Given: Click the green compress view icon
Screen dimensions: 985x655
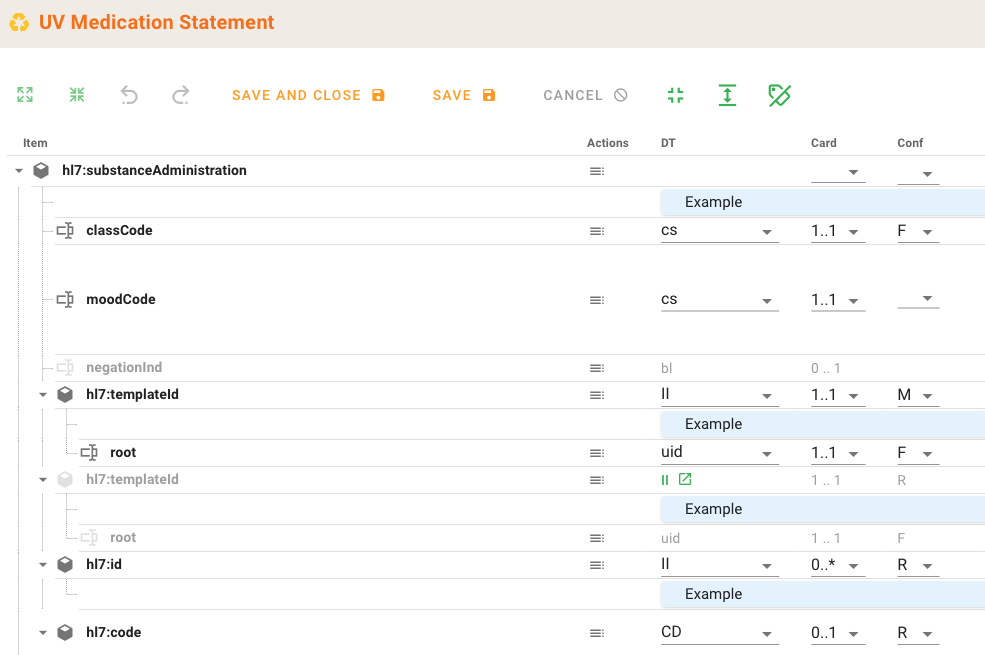Looking at the screenshot, I should [676, 95].
